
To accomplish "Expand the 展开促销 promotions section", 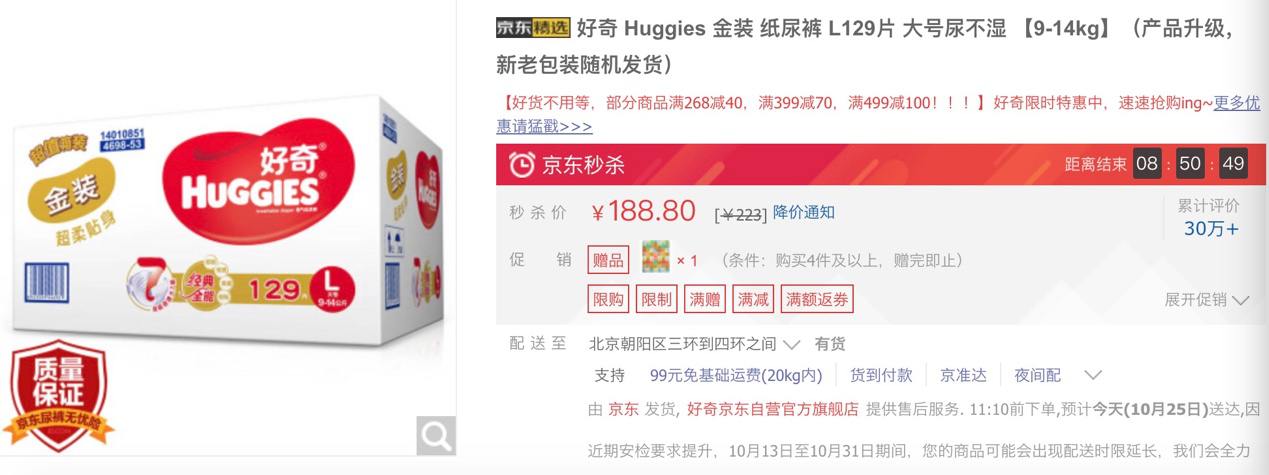I will 1207,300.
